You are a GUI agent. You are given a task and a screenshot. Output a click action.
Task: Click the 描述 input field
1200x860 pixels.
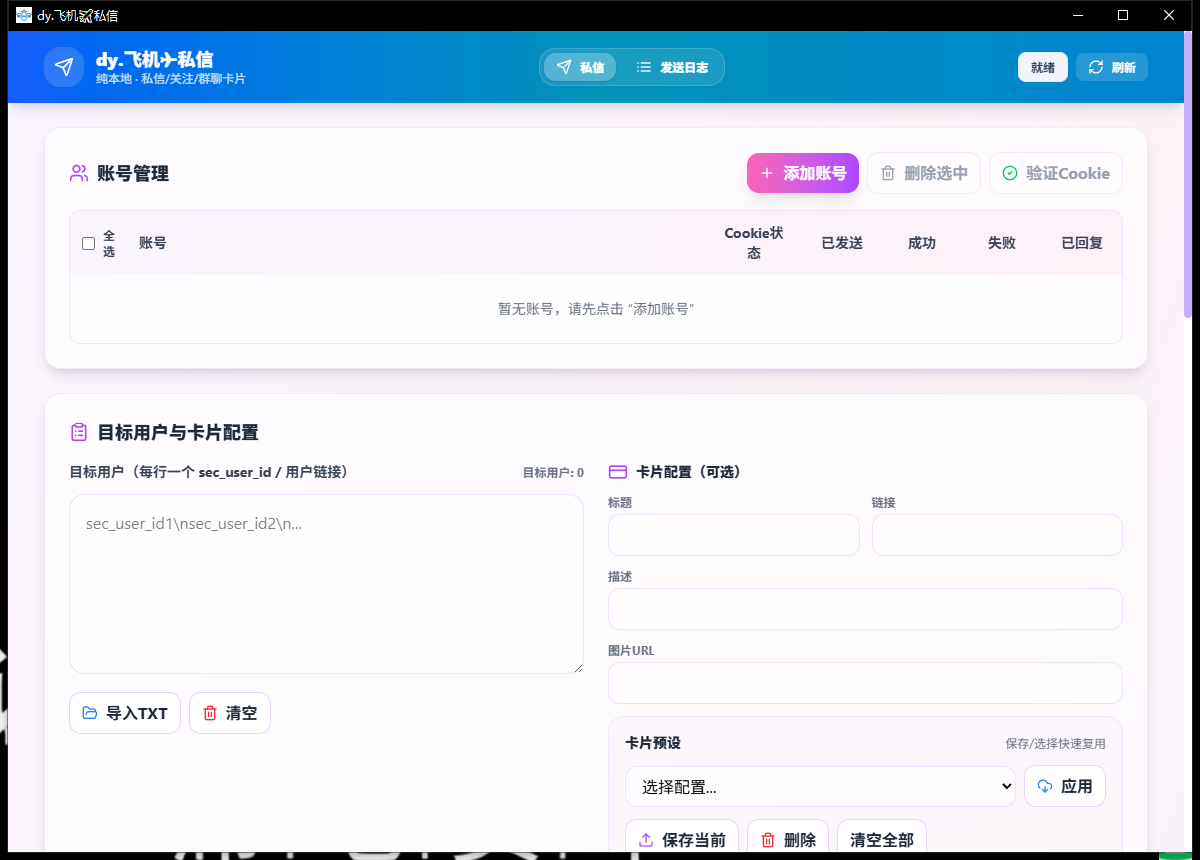coord(865,609)
